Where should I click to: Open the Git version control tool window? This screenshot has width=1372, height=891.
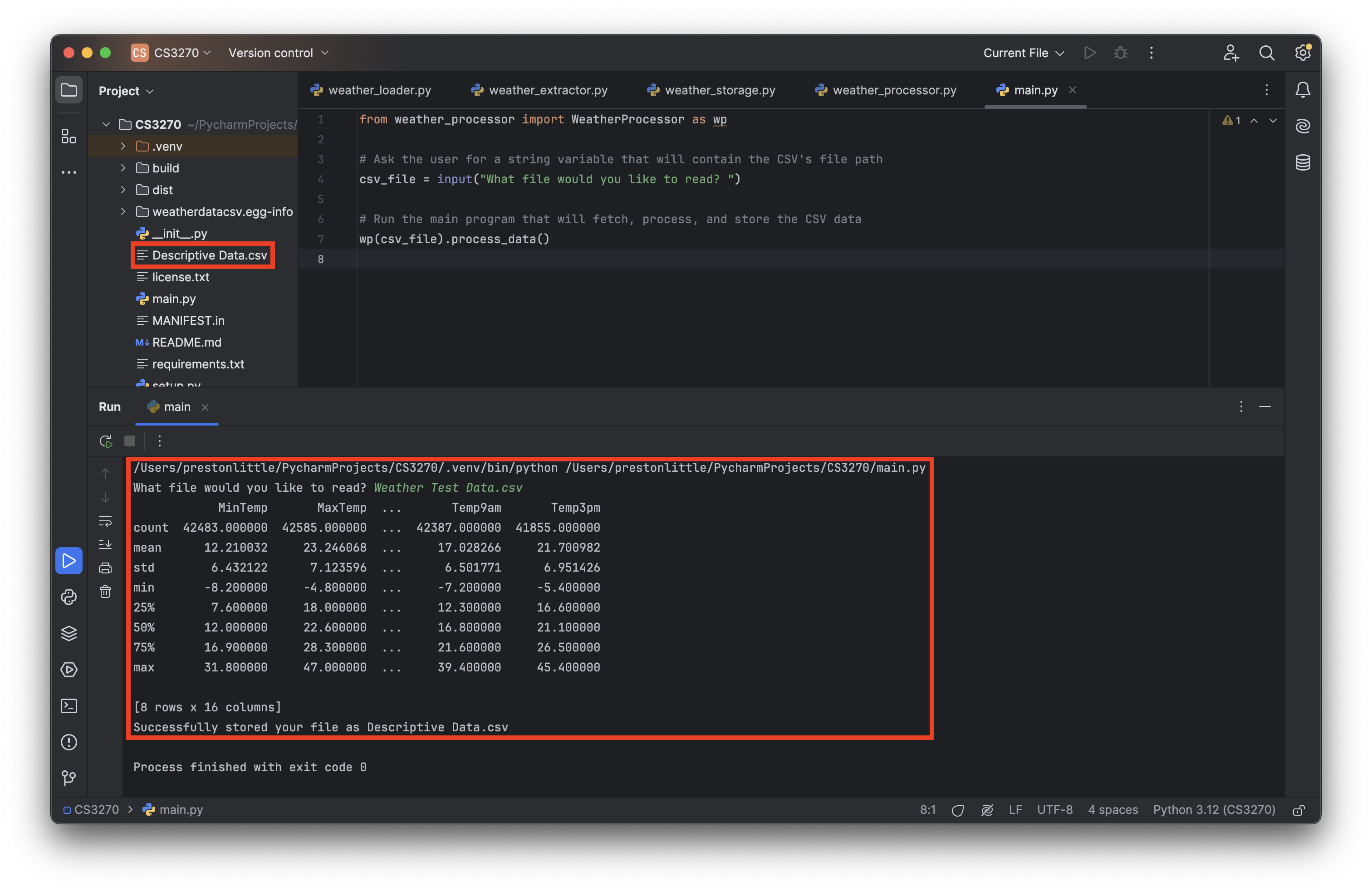tap(69, 778)
